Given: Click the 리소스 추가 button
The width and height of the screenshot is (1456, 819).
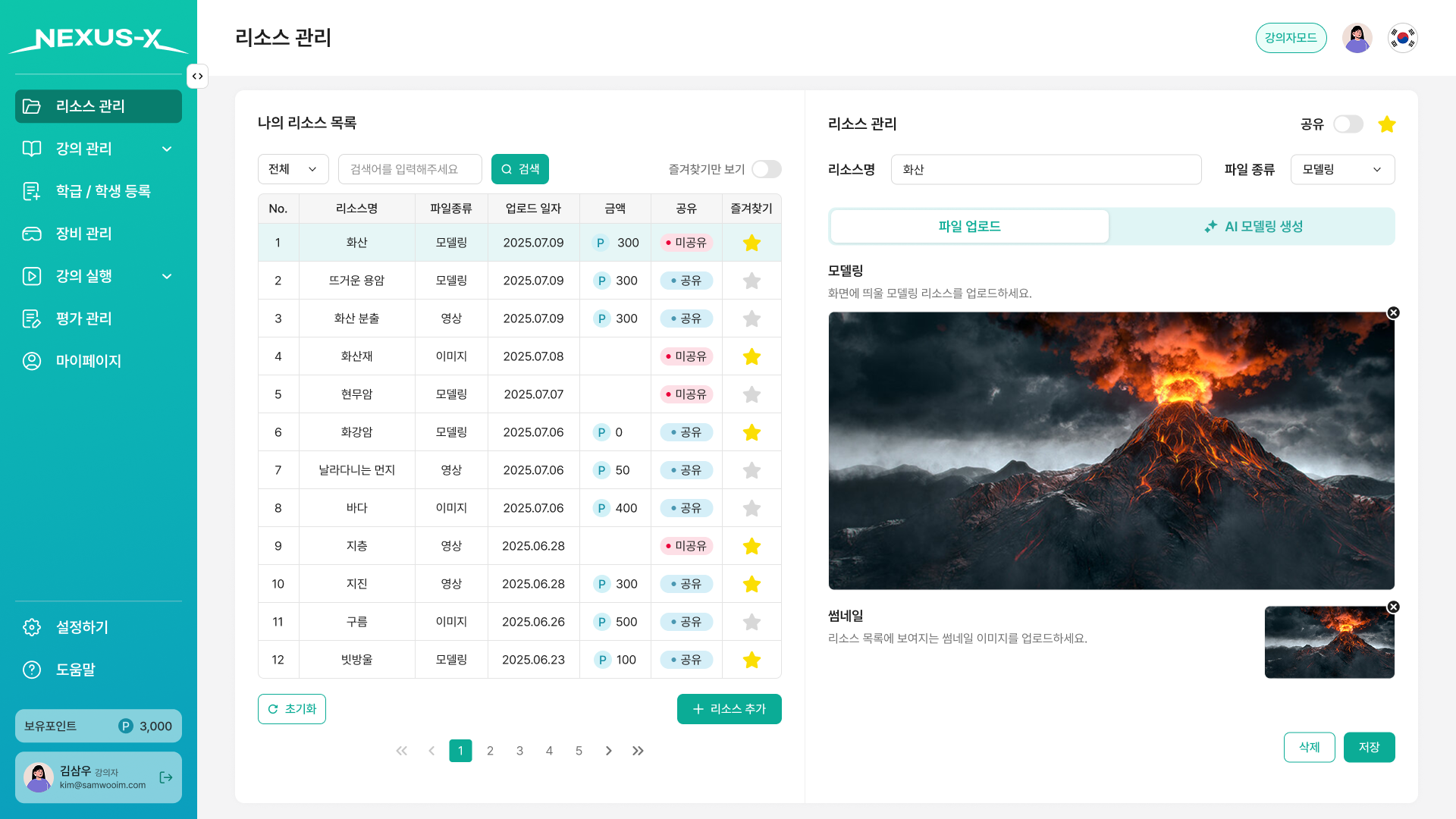Looking at the screenshot, I should click(729, 709).
